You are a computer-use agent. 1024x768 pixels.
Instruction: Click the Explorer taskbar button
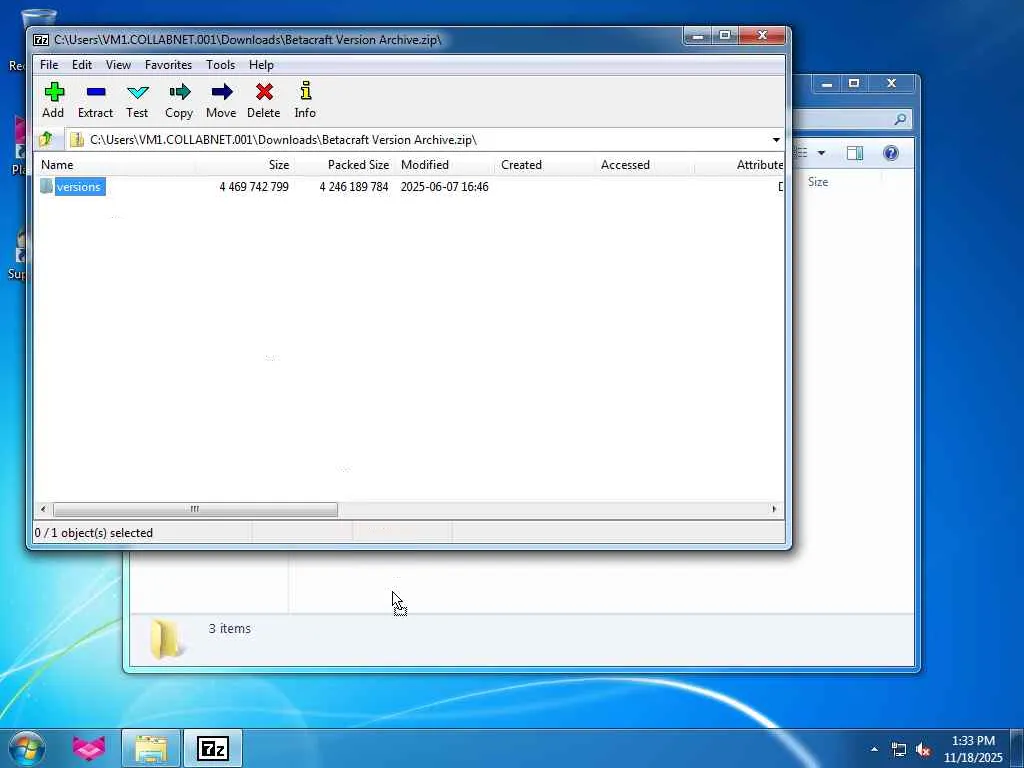(152, 748)
